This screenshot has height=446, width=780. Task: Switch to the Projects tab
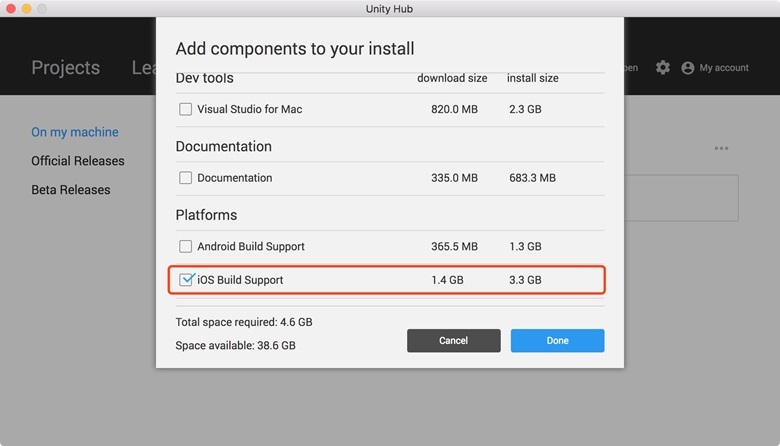(x=66, y=68)
